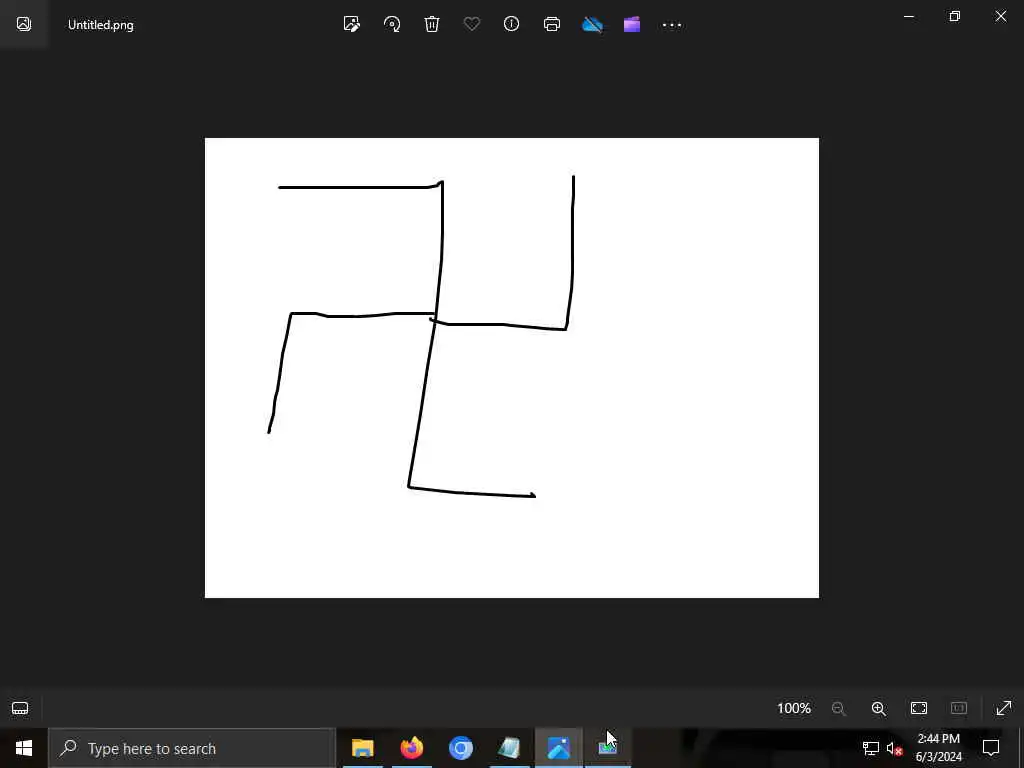Click the taskbar search box
The width and height of the screenshot is (1024, 768).
(192, 748)
